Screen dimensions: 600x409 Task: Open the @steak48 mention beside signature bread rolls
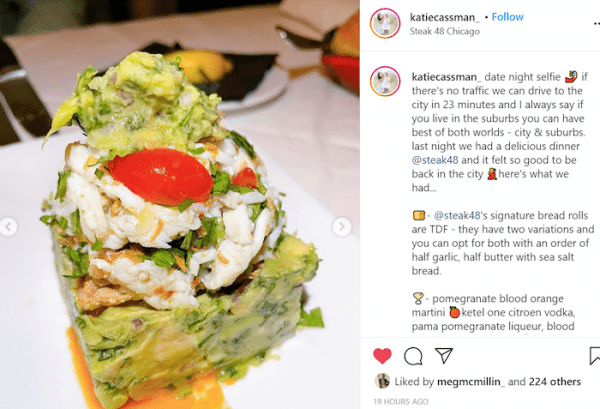coord(457,215)
